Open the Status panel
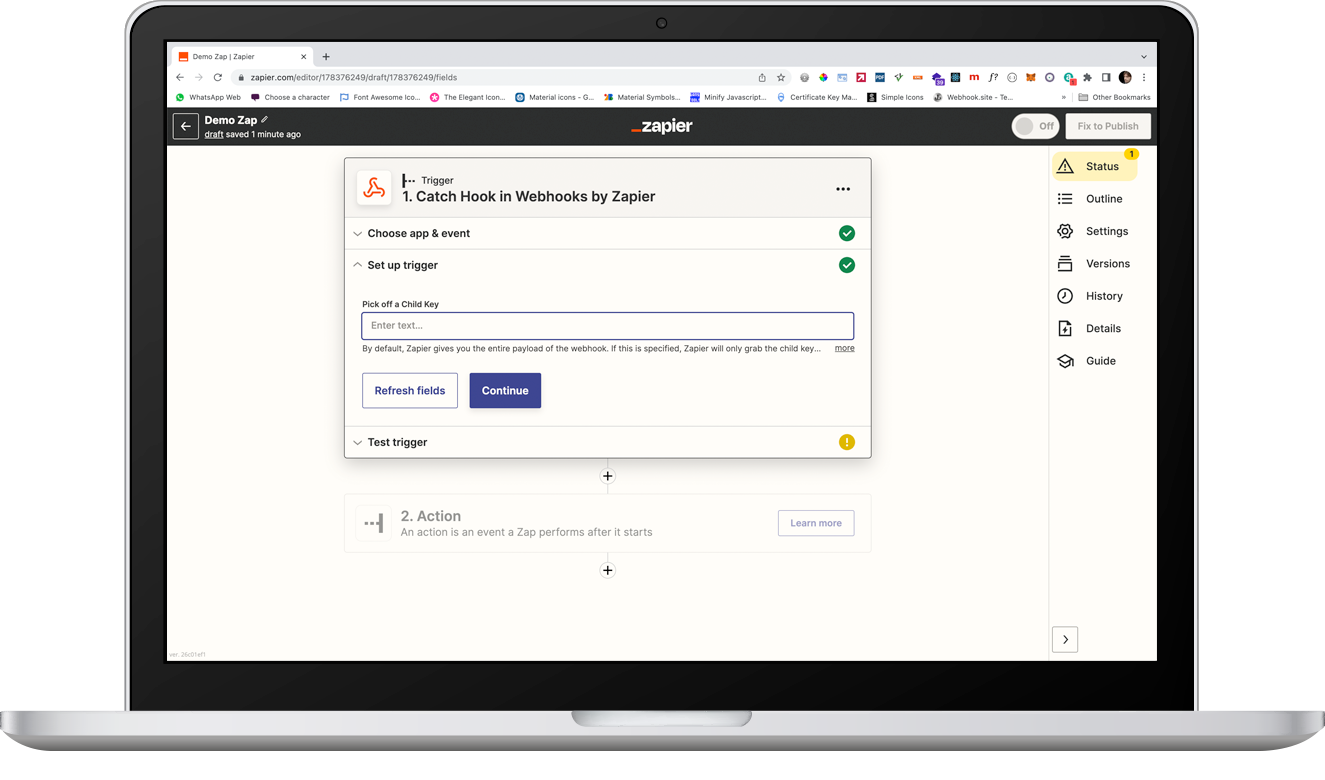 [x=1100, y=166]
